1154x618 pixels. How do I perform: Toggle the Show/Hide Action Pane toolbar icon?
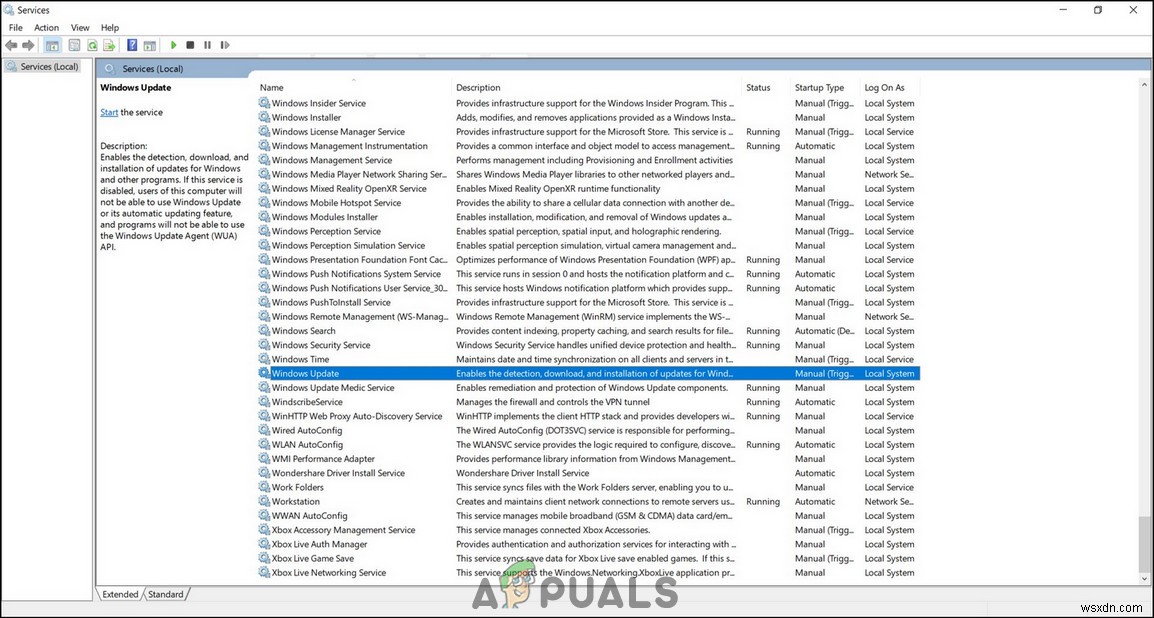[149, 46]
